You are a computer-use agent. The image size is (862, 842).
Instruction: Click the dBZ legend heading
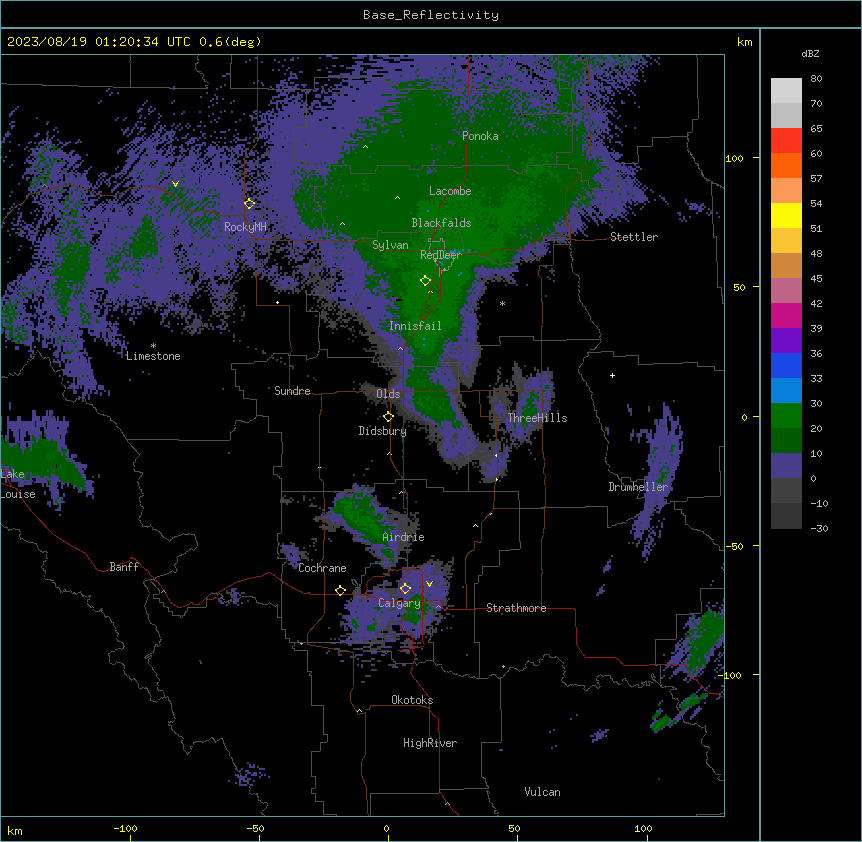[x=810, y=54]
